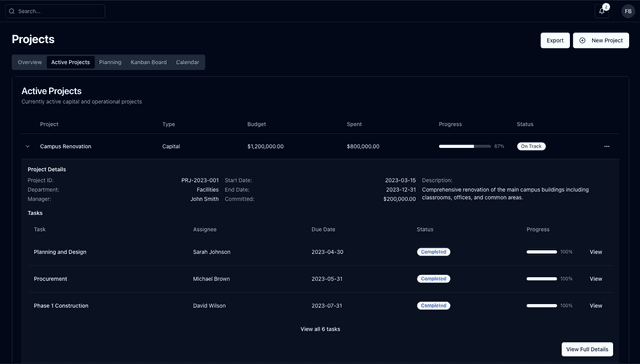Image resolution: width=640 pixels, height=364 pixels.
Task: Click the Type column header
Action: pyautogui.click(x=169, y=124)
